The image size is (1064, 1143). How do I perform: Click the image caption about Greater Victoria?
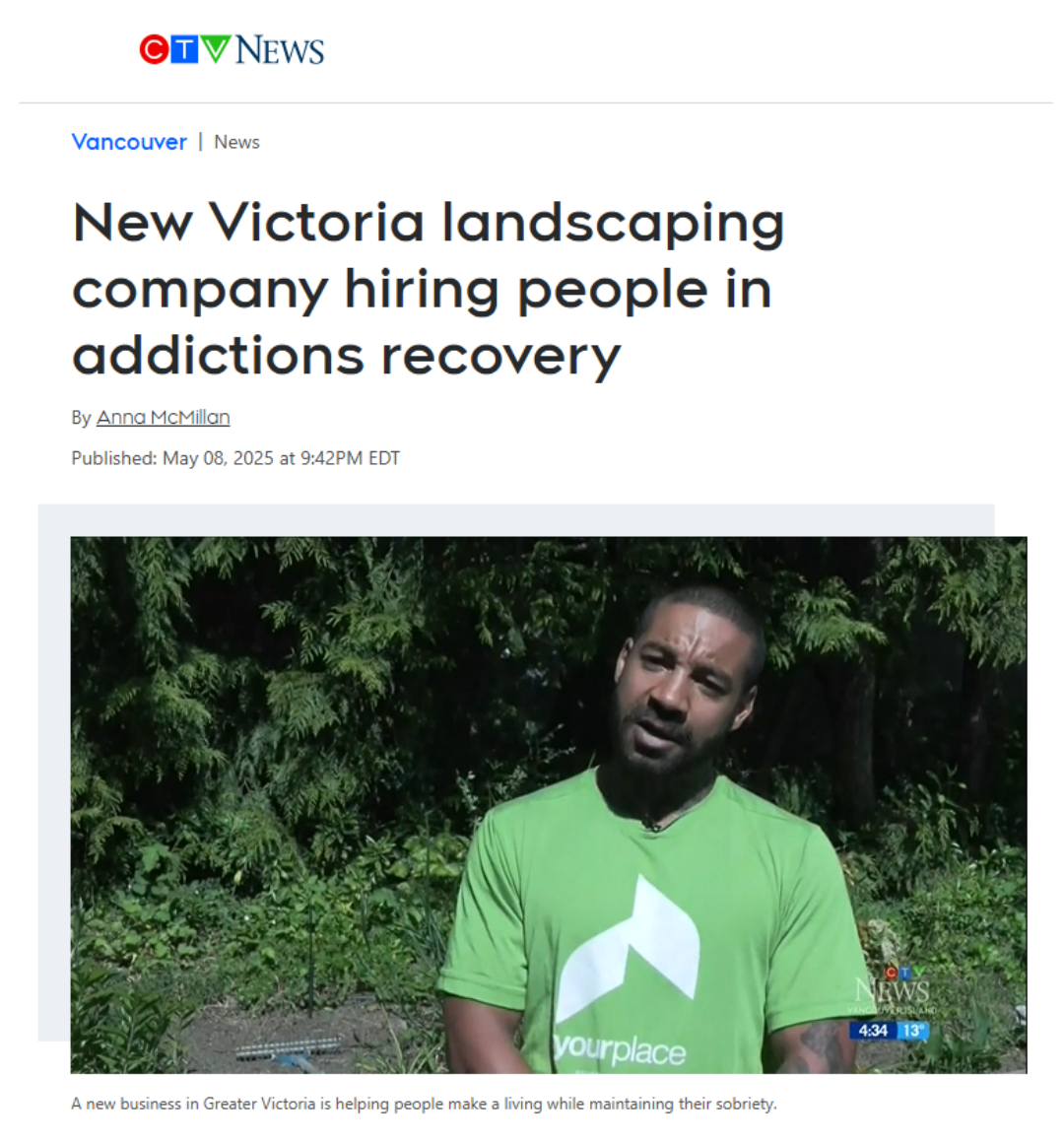point(425,1104)
